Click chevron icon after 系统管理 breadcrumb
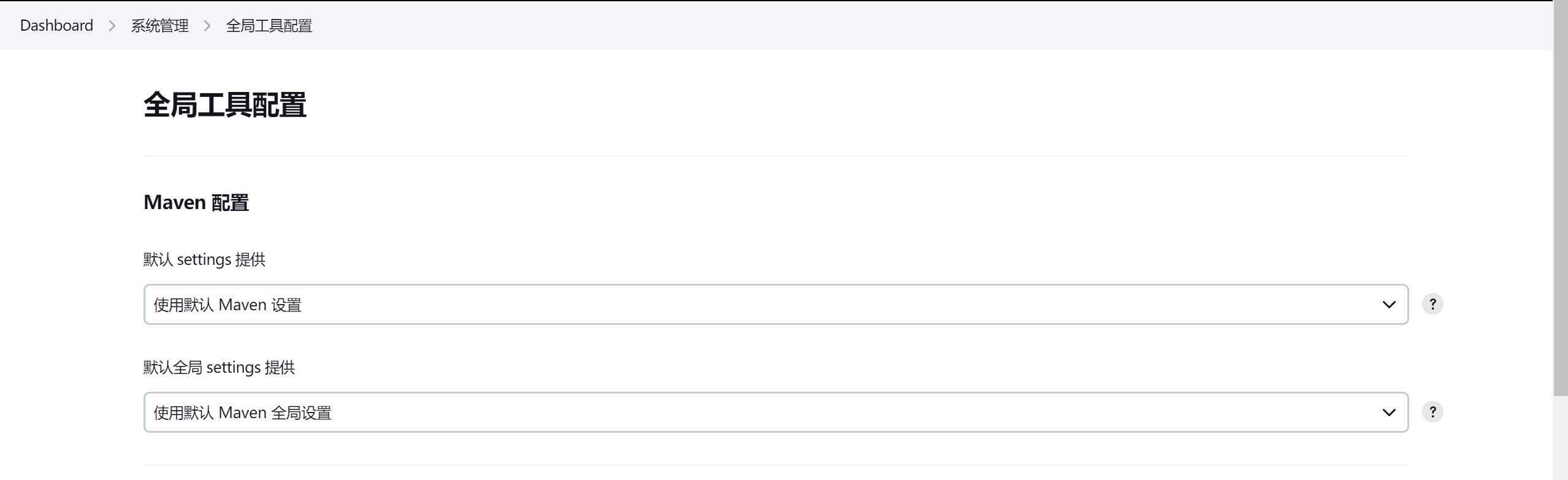The width and height of the screenshot is (1568, 480). tap(207, 26)
